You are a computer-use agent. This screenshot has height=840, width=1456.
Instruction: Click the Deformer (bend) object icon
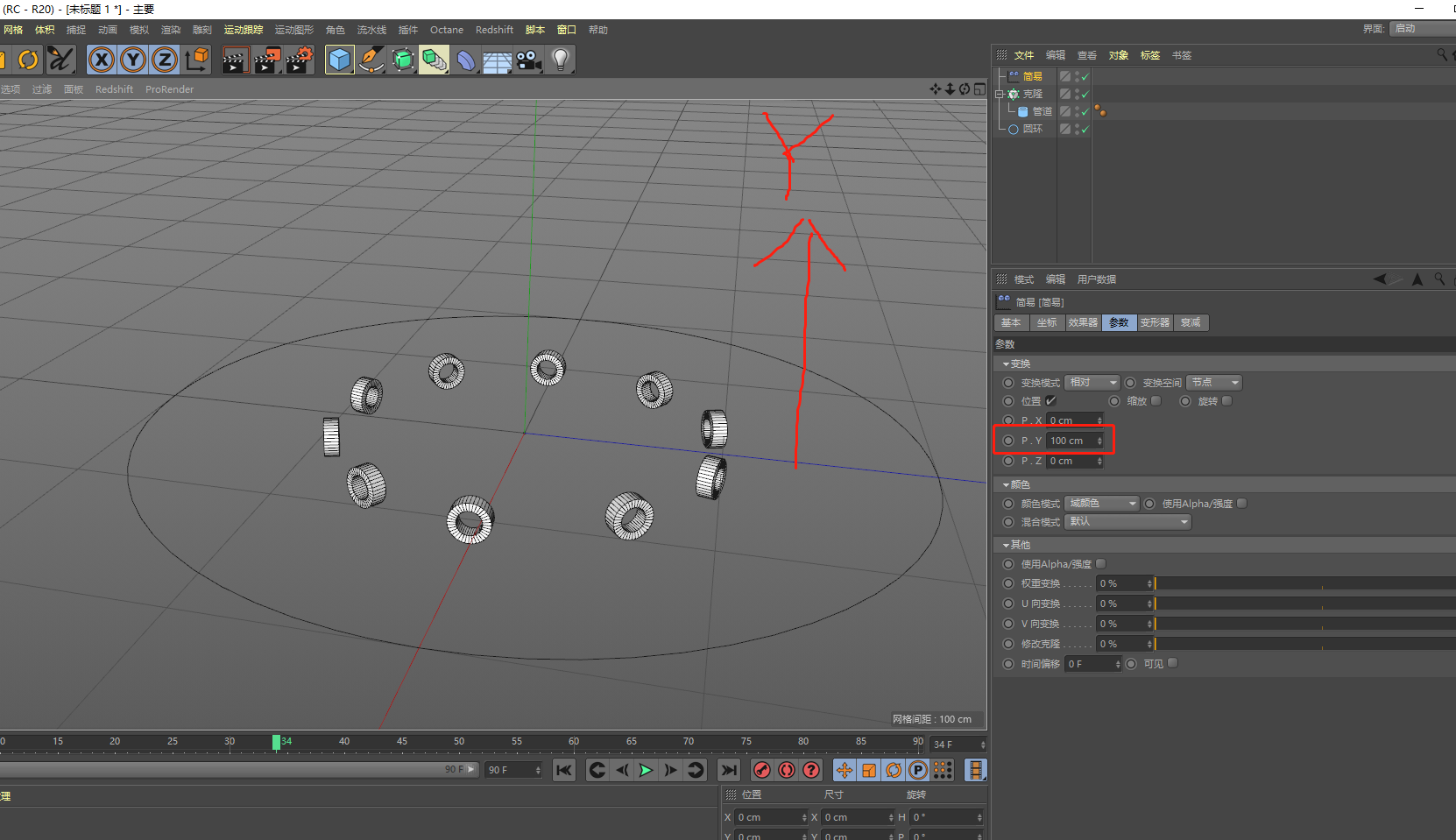(x=465, y=60)
